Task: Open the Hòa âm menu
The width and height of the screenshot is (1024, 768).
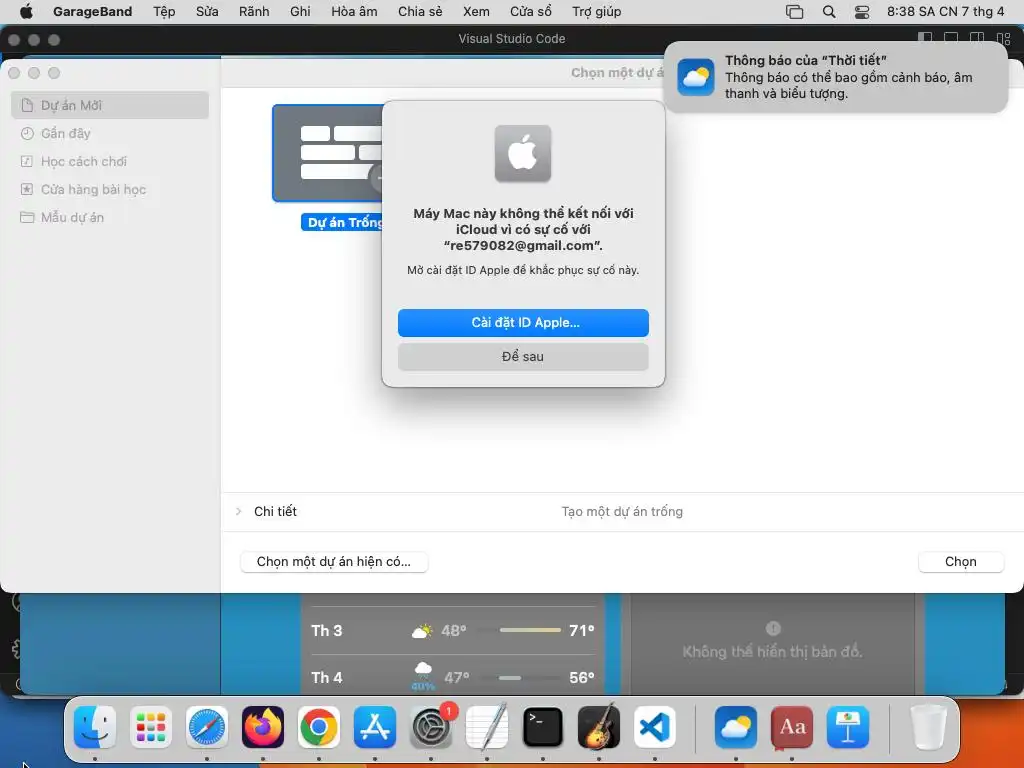Action: (354, 11)
